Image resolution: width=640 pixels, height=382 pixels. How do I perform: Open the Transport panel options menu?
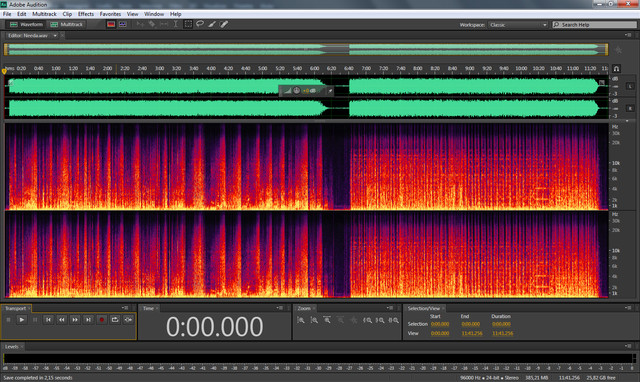pos(125,308)
